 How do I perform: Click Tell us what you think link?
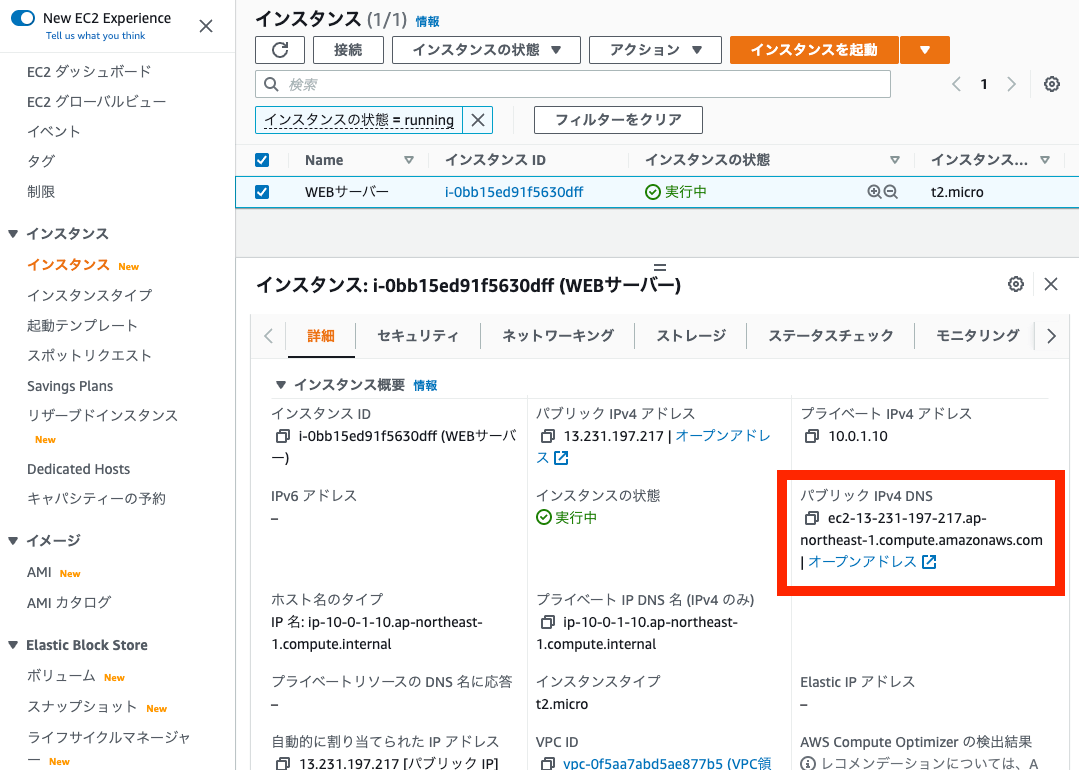[x=96, y=36]
